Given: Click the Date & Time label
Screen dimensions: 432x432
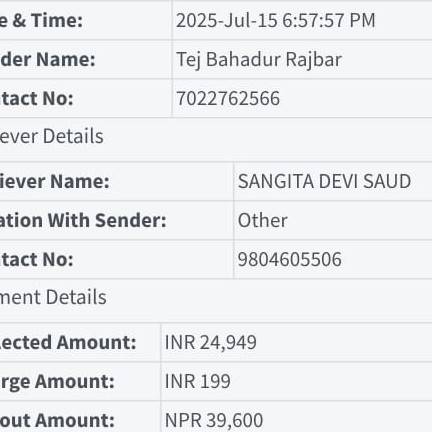Looking at the screenshot, I should [x=41, y=20].
